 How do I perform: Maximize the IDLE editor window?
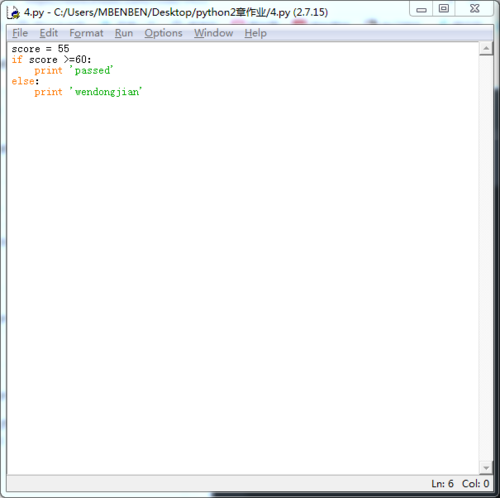coord(444,9)
